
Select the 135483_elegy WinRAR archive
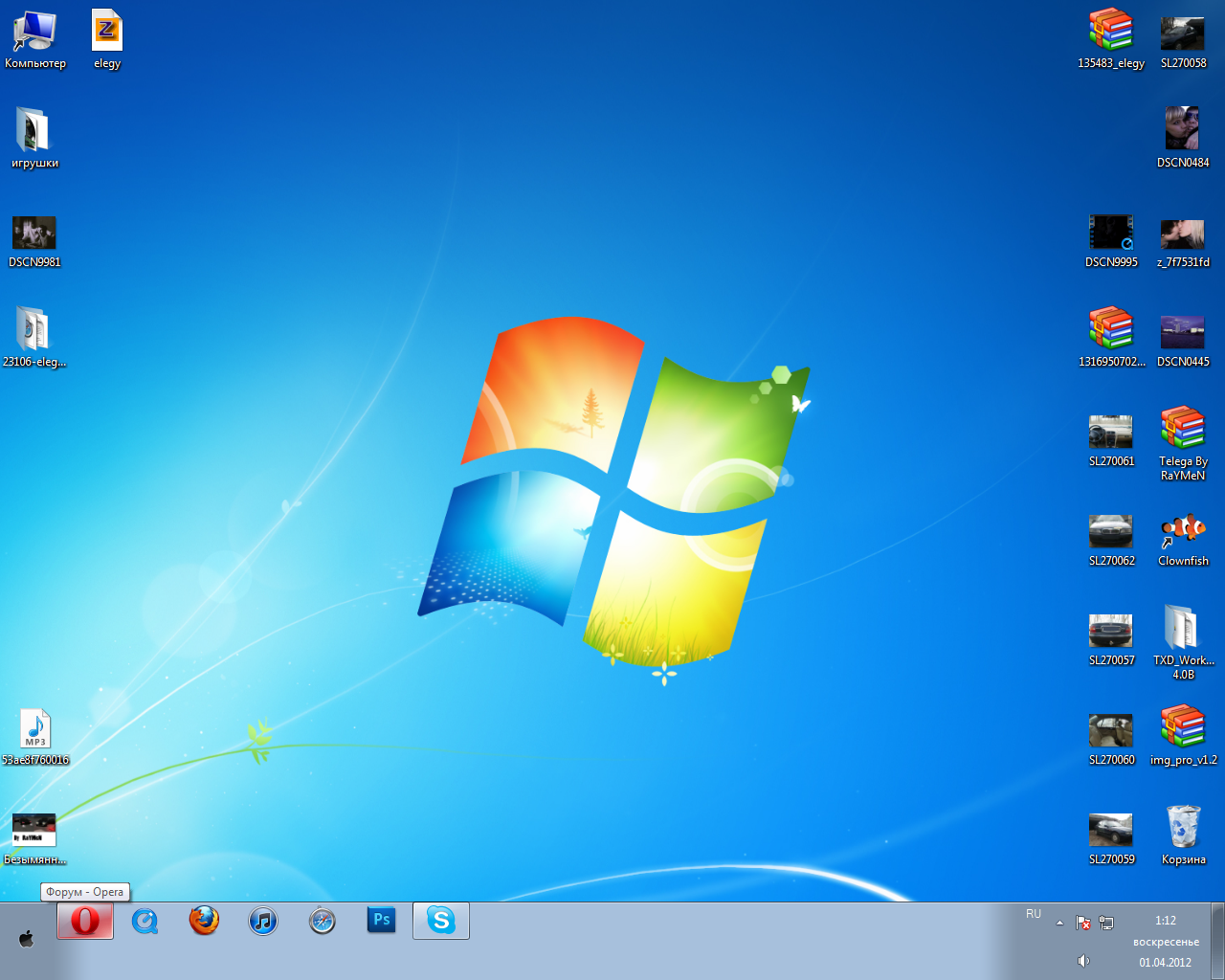click(1111, 39)
